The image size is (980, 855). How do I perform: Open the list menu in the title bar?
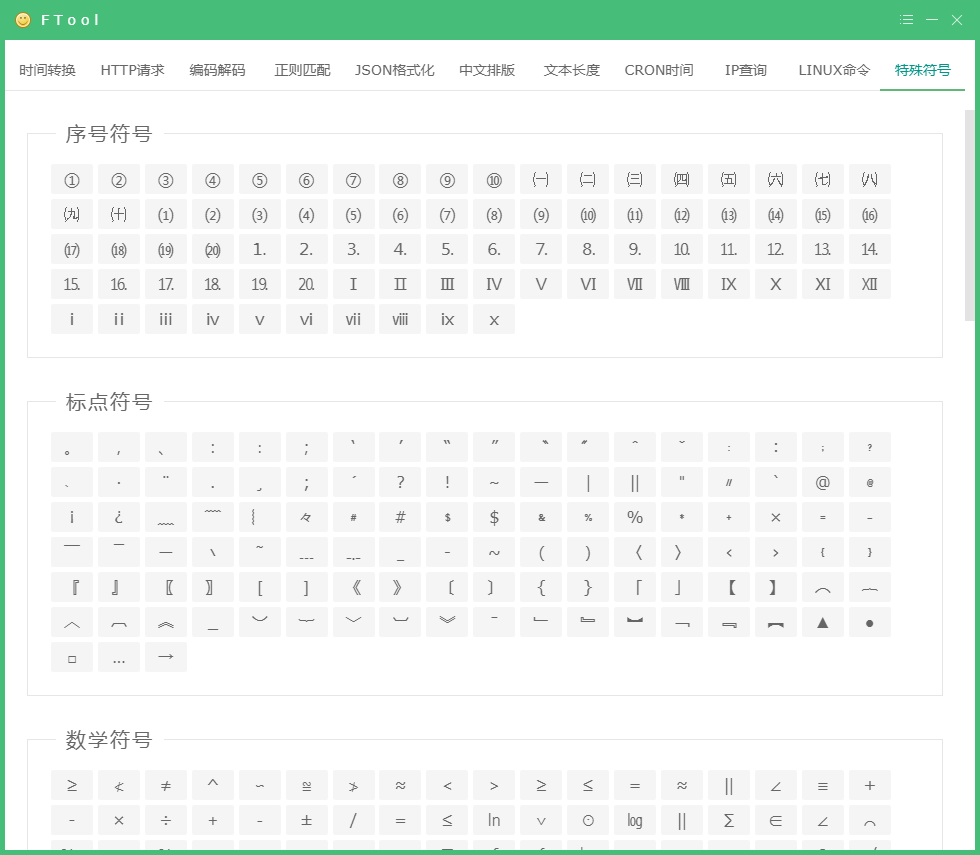click(x=906, y=19)
